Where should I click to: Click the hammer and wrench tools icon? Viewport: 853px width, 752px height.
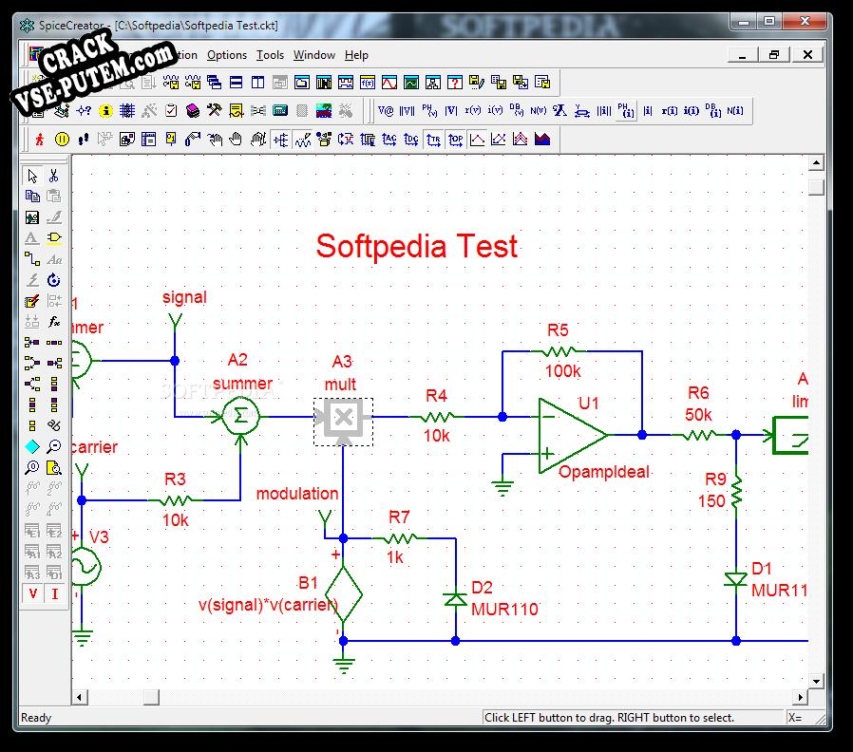coord(214,111)
